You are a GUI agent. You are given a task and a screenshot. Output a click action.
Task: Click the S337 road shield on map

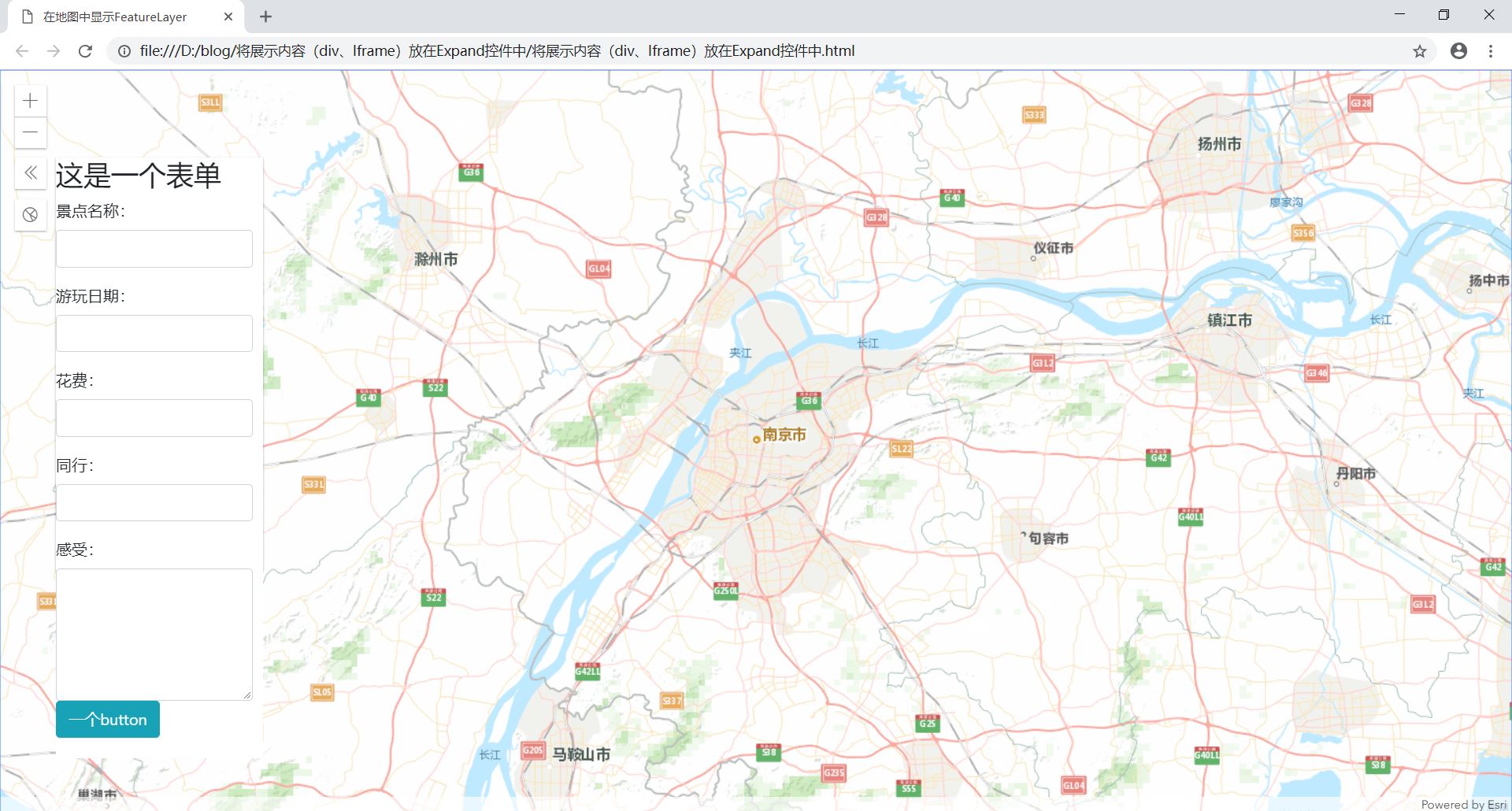point(671,701)
